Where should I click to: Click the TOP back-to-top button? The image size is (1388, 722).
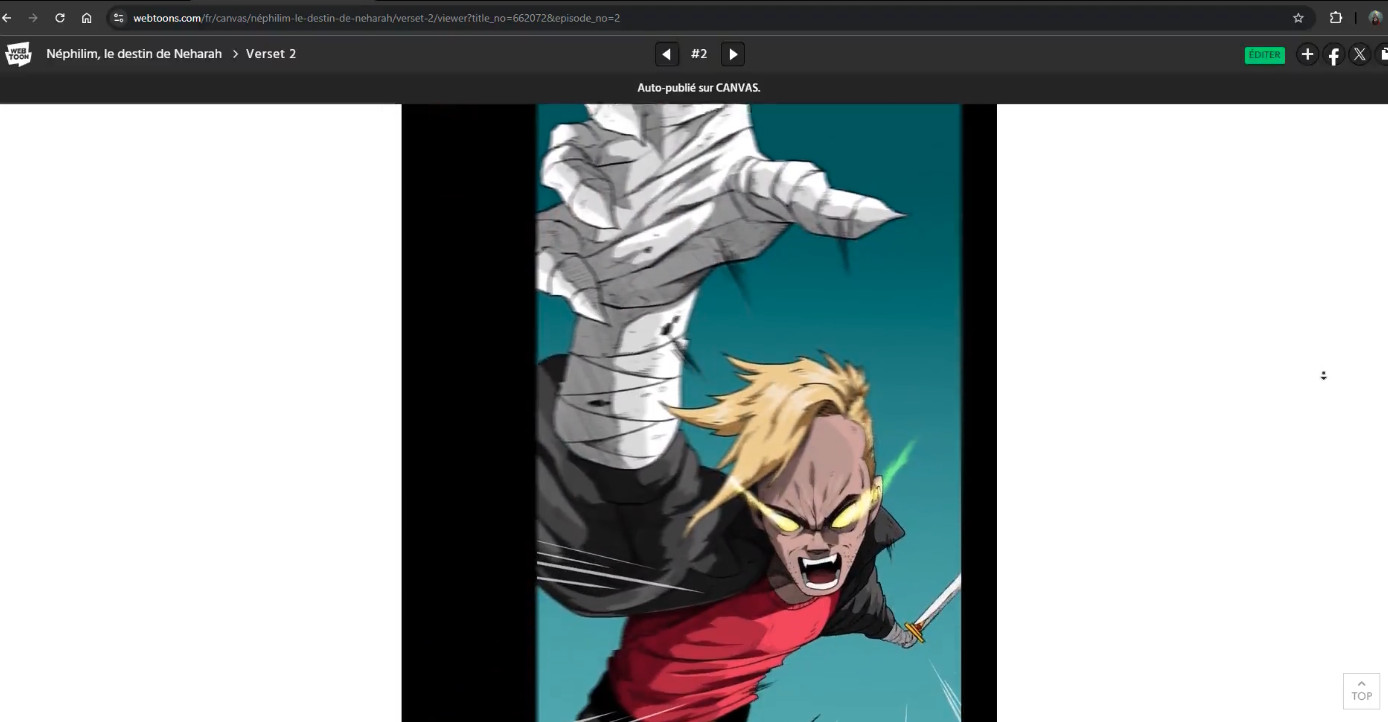pyautogui.click(x=1361, y=691)
